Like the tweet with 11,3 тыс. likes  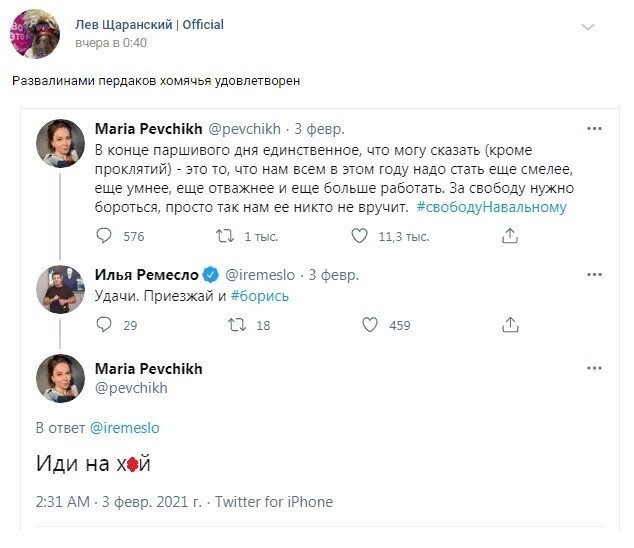pos(359,236)
